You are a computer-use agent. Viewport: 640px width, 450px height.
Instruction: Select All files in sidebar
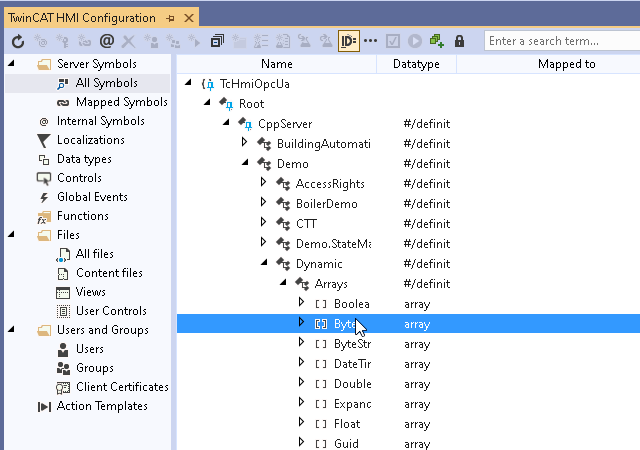click(x=95, y=254)
